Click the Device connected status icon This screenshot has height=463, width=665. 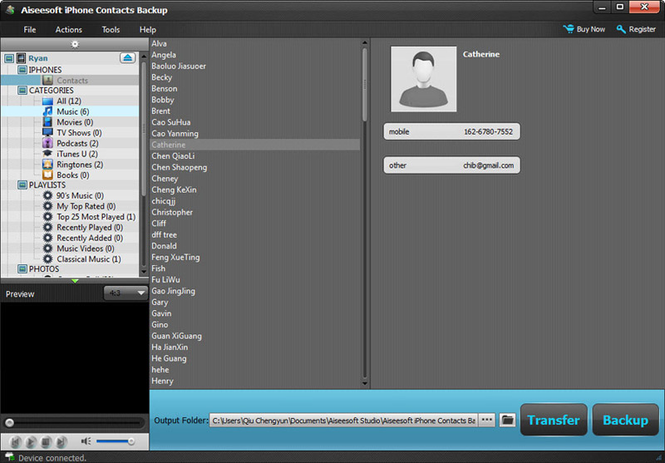pos(9,457)
